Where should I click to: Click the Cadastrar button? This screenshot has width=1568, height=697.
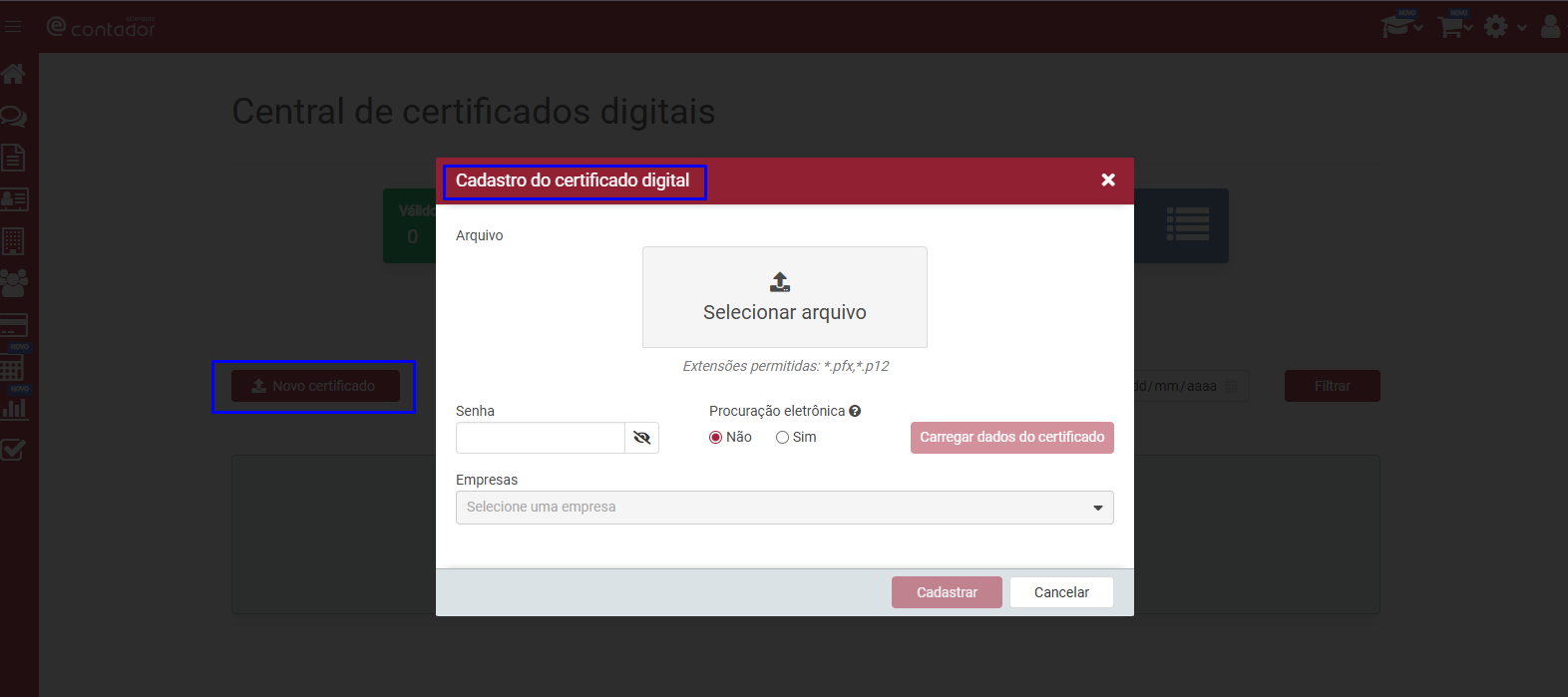[947, 592]
